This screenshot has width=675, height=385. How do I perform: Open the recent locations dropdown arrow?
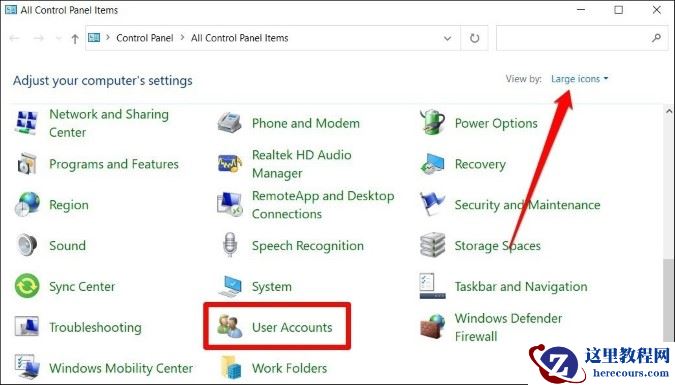pos(59,38)
